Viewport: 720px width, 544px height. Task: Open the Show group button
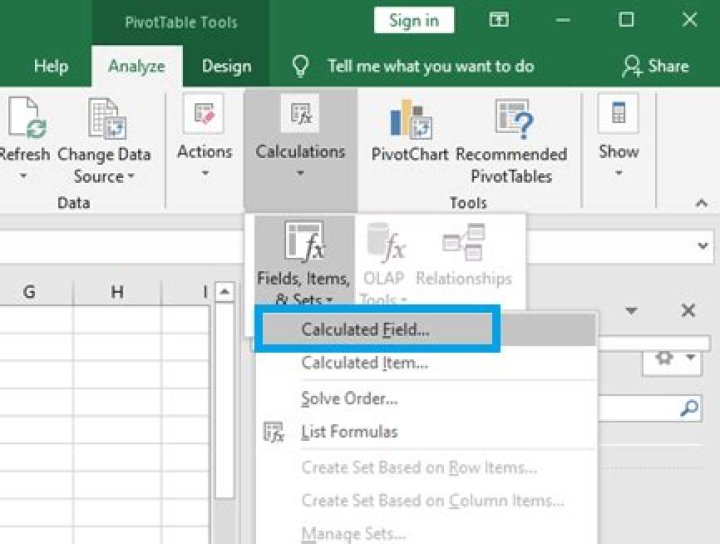[619, 135]
